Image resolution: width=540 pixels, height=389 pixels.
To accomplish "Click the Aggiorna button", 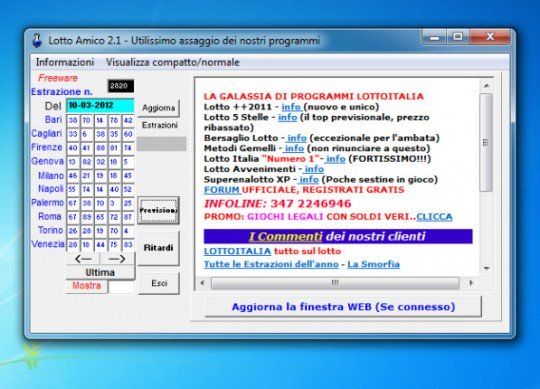I will click(158, 108).
